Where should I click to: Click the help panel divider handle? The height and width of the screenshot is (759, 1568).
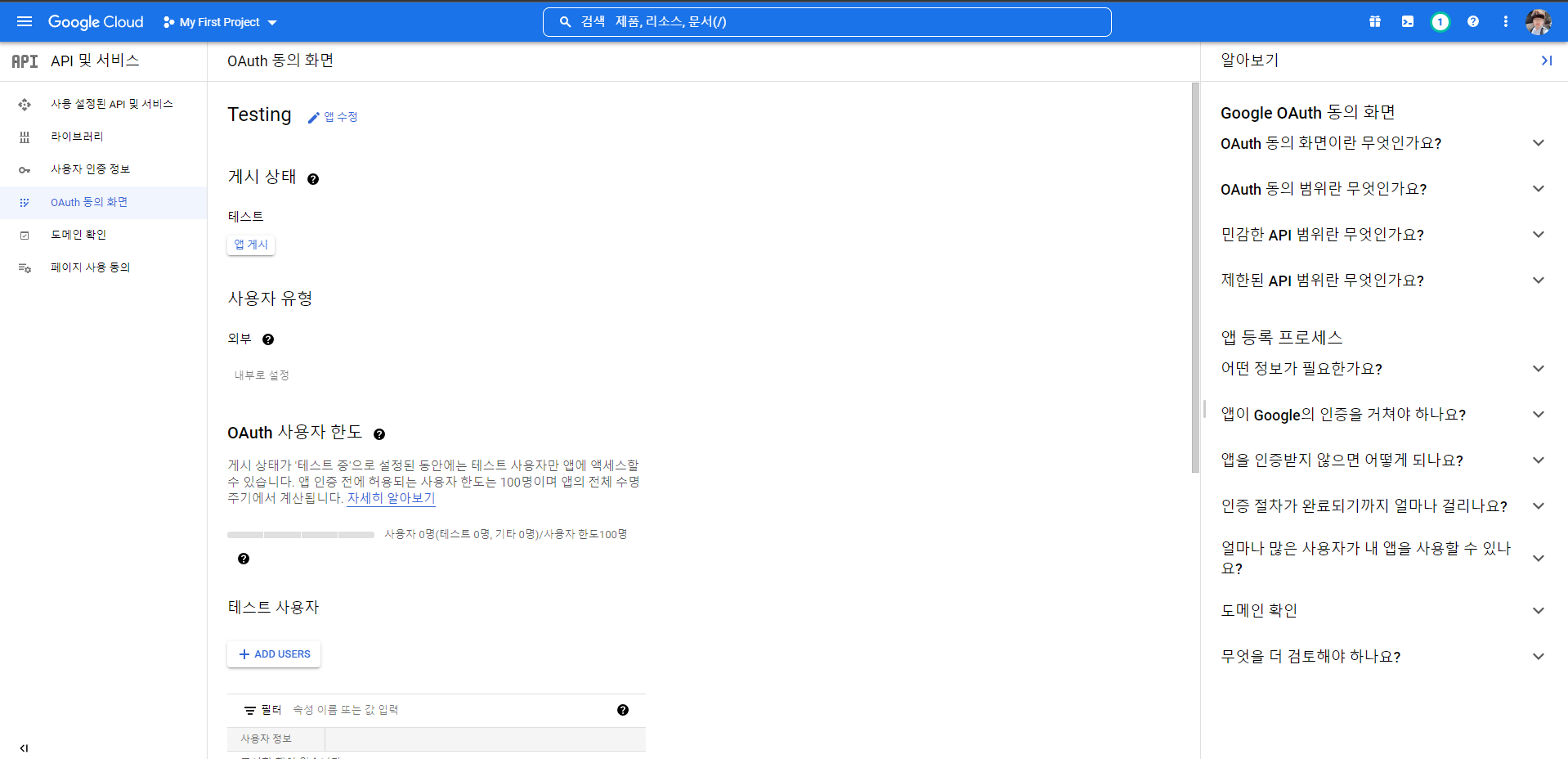coord(1204,409)
